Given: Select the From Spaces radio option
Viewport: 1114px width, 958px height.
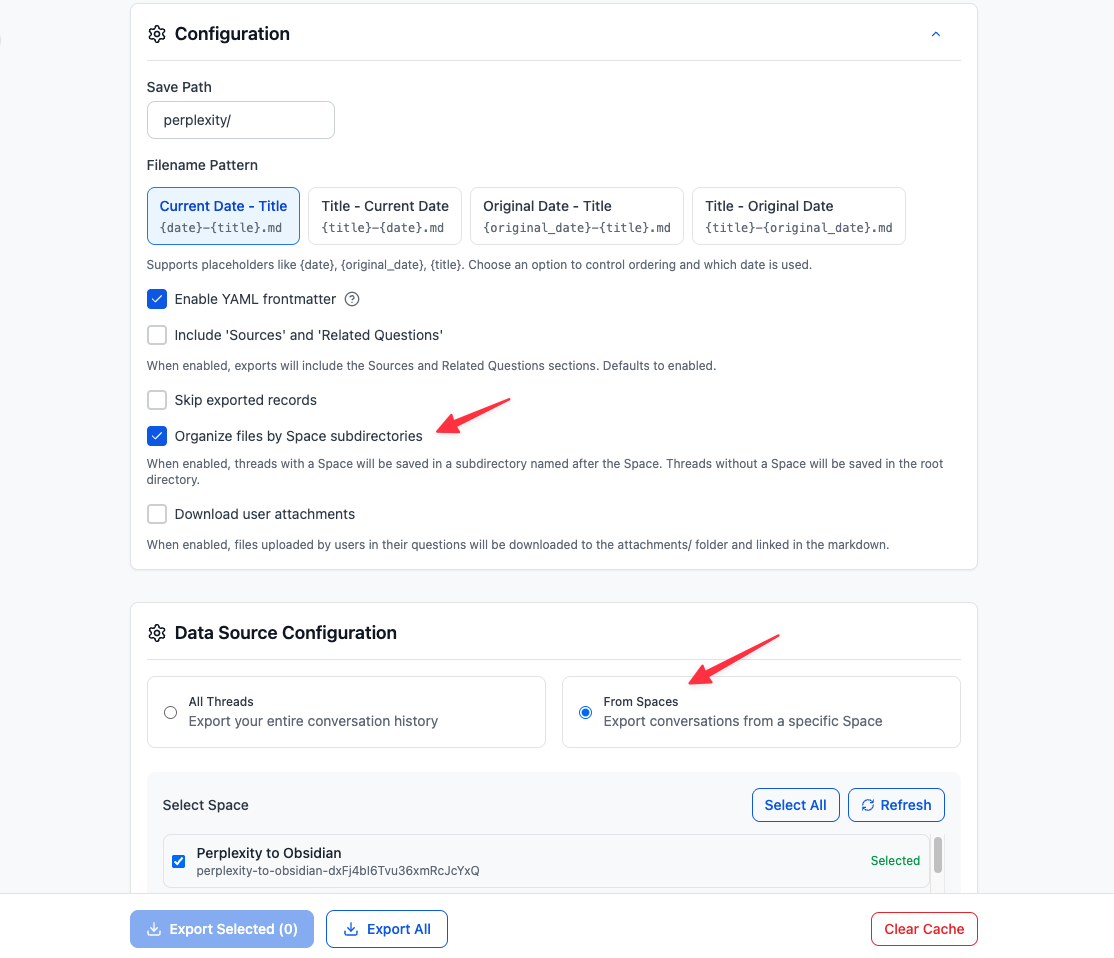Looking at the screenshot, I should click(586, 712).
